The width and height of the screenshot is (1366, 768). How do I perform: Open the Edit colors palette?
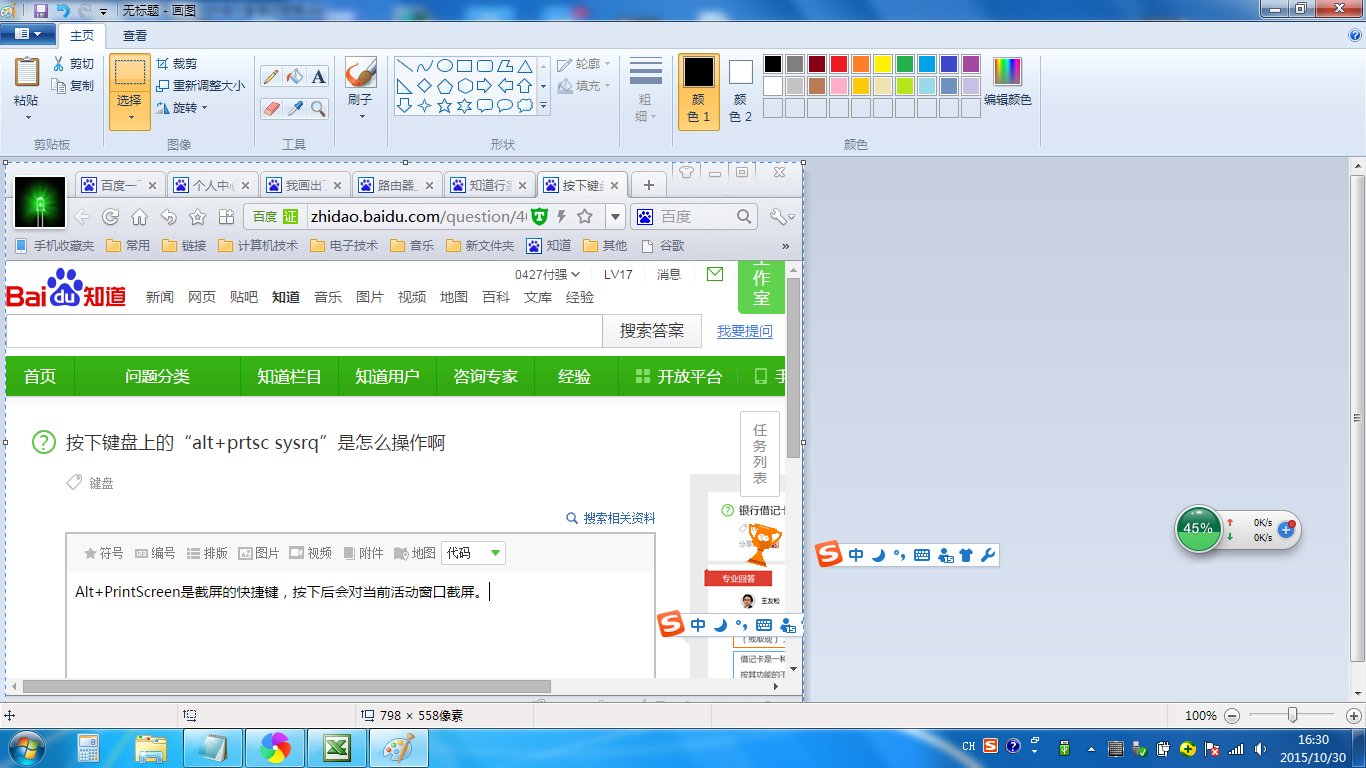point(1007,80)
